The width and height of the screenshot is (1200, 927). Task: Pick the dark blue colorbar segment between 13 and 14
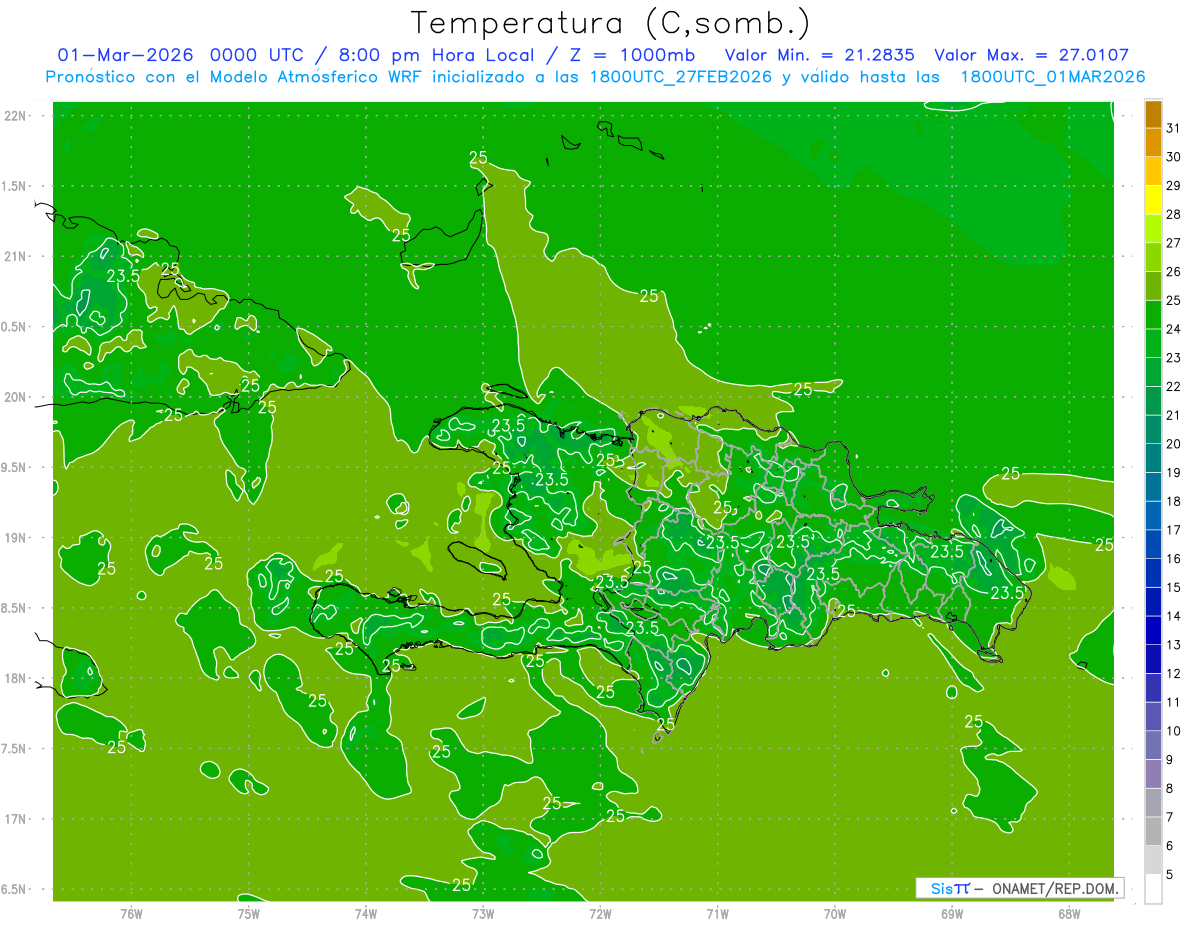click(1154, 631)
